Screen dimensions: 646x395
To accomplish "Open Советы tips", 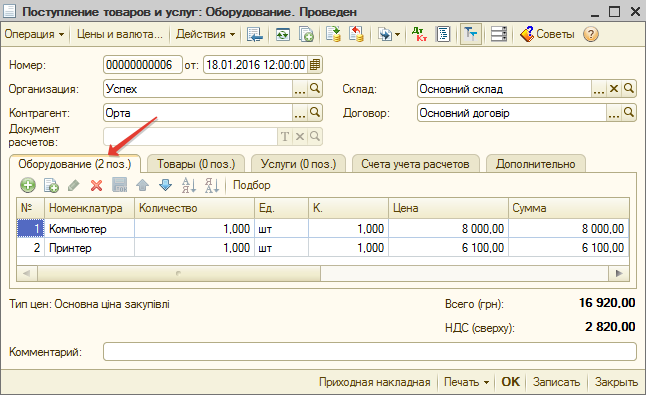I will pos(547,34).
